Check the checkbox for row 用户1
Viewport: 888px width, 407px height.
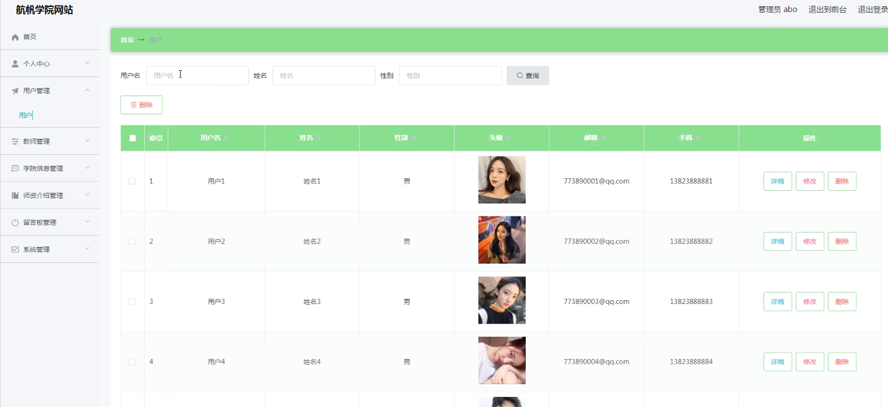coord(132,181)
